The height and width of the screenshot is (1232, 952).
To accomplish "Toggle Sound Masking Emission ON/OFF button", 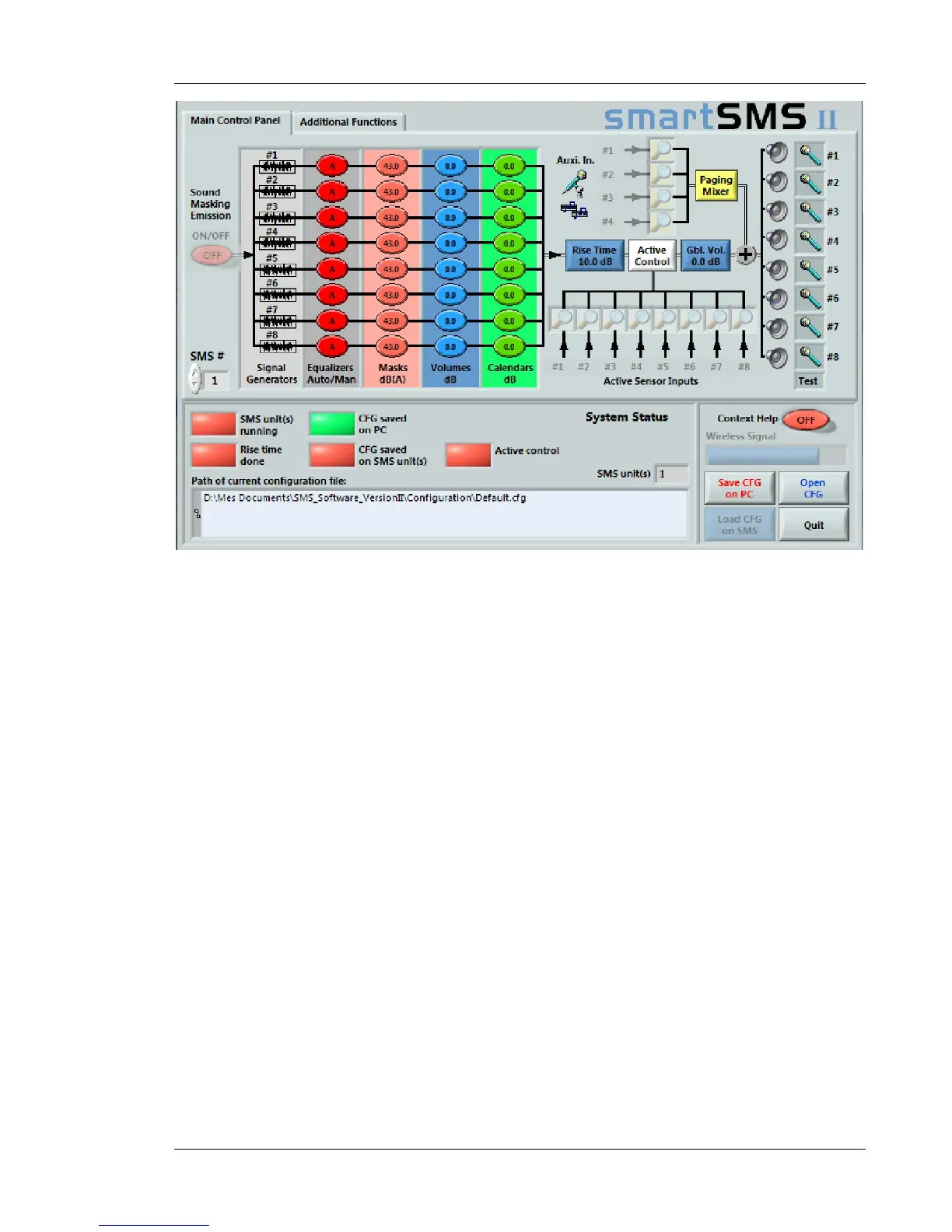I will tap(212, 255).
